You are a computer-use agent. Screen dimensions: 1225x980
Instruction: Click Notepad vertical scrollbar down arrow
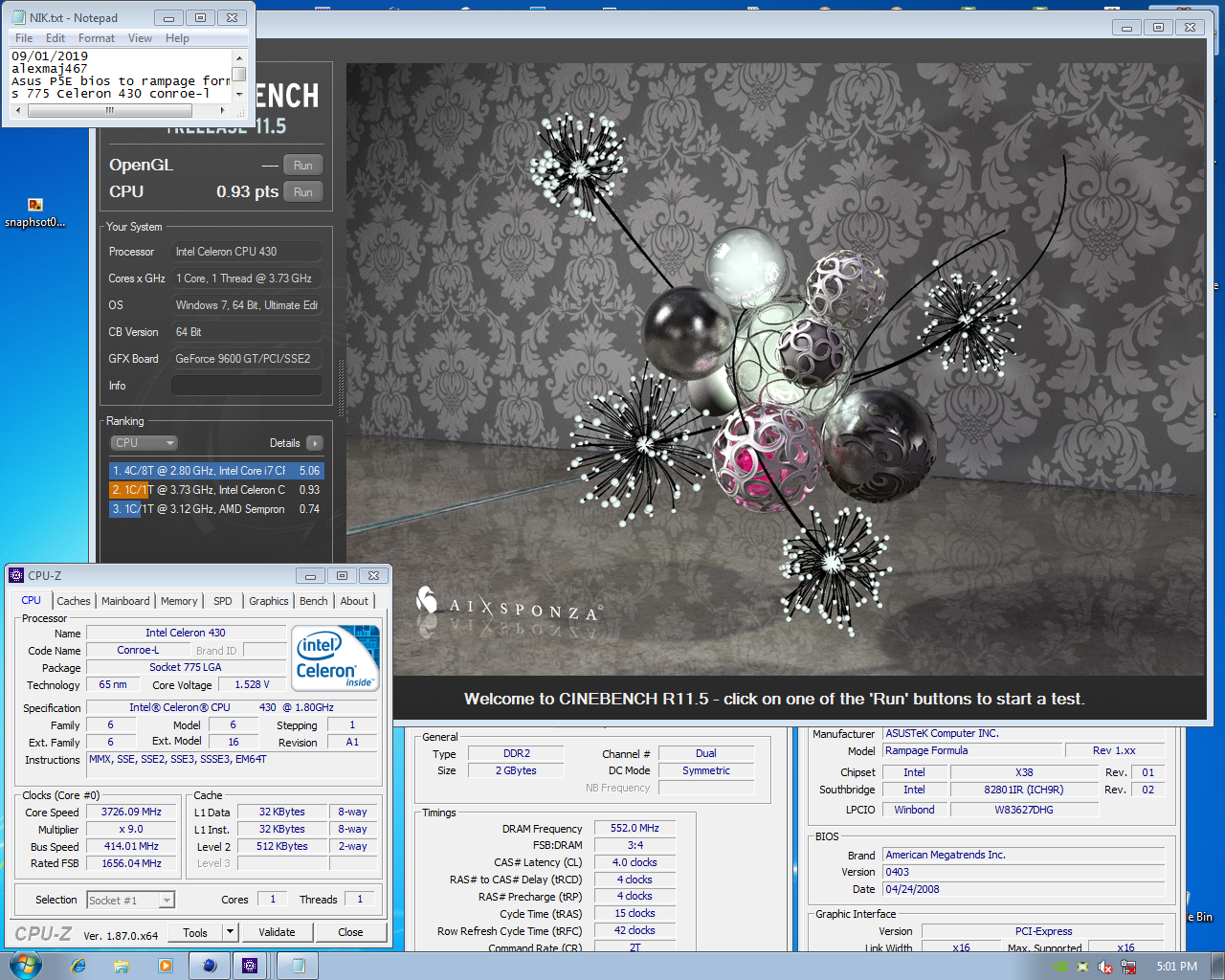pyautogui.click(x=239, y=95)
